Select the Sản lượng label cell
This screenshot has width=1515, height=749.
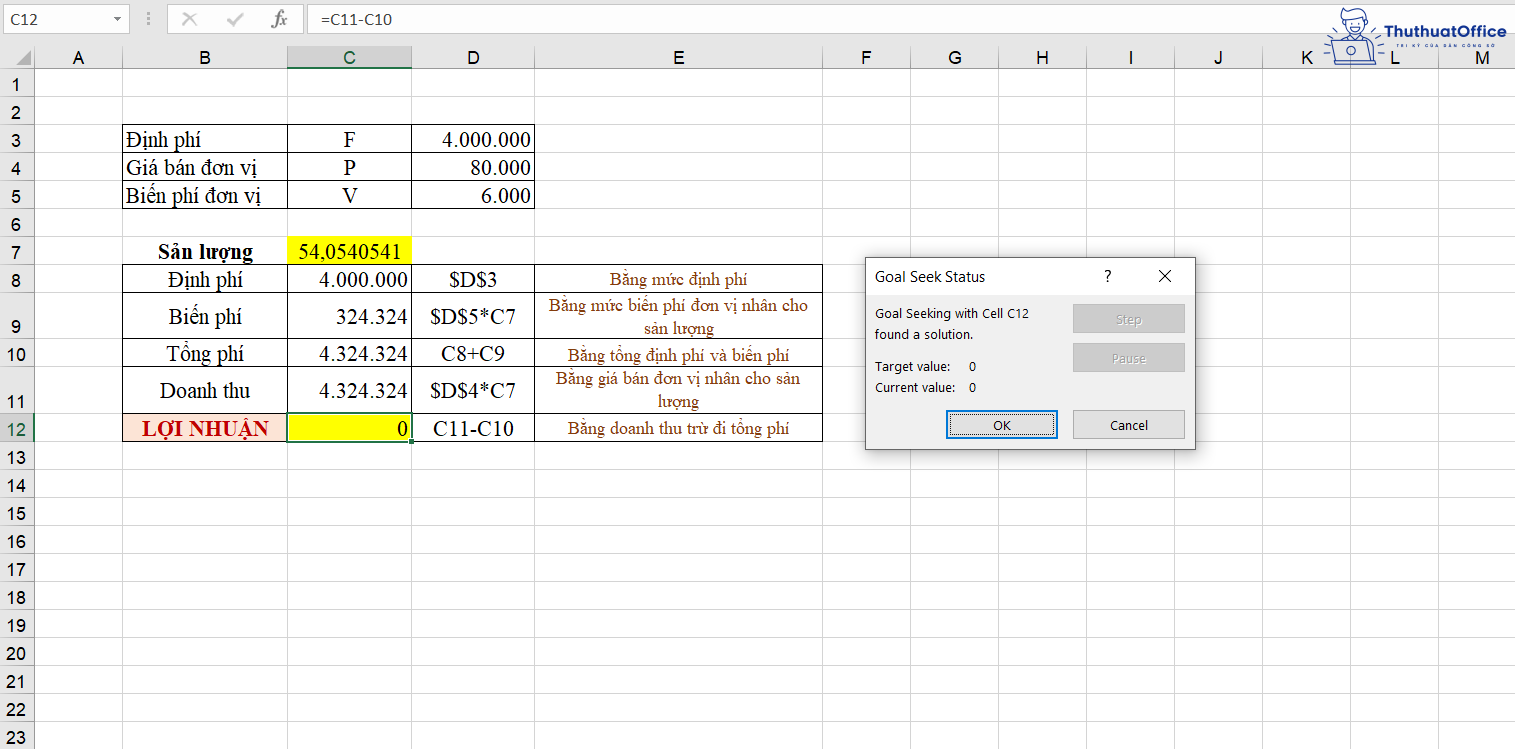(x=204, y=251)
